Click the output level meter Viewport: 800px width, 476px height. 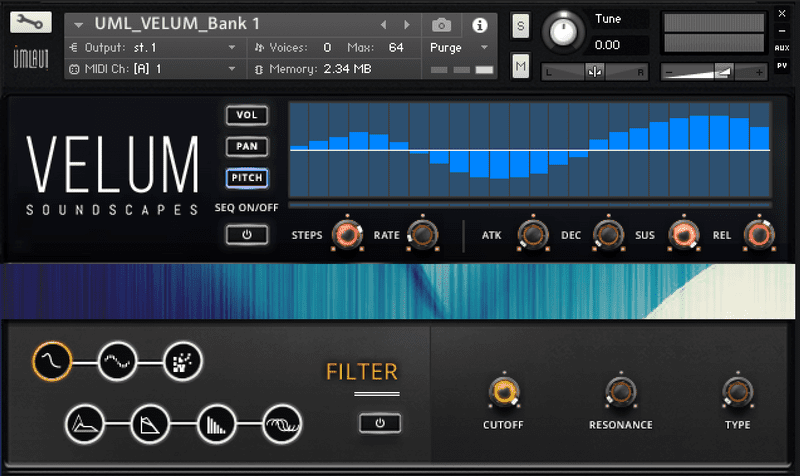714,33
